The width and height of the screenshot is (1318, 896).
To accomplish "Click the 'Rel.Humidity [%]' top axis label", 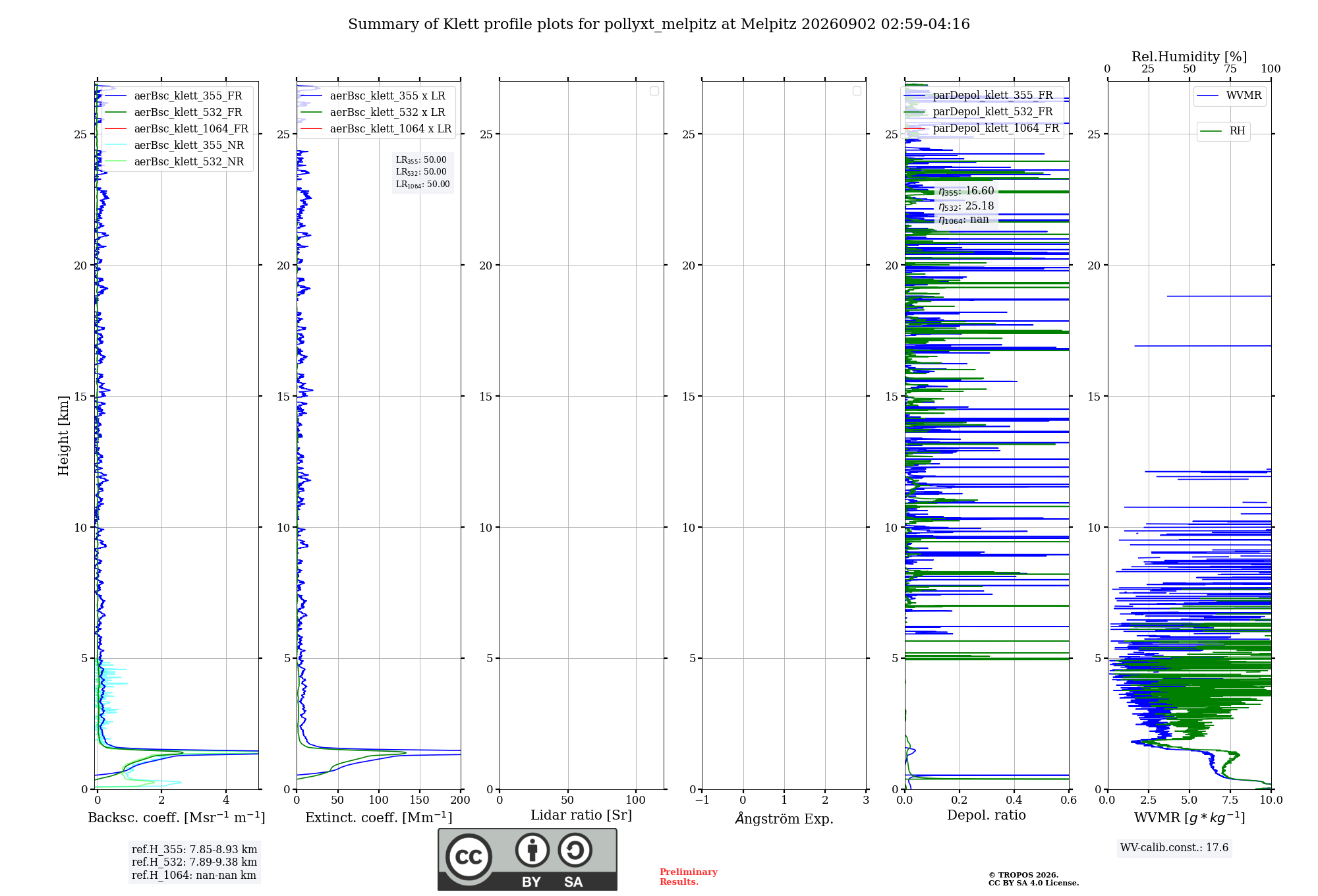I will click(1189, 57).
